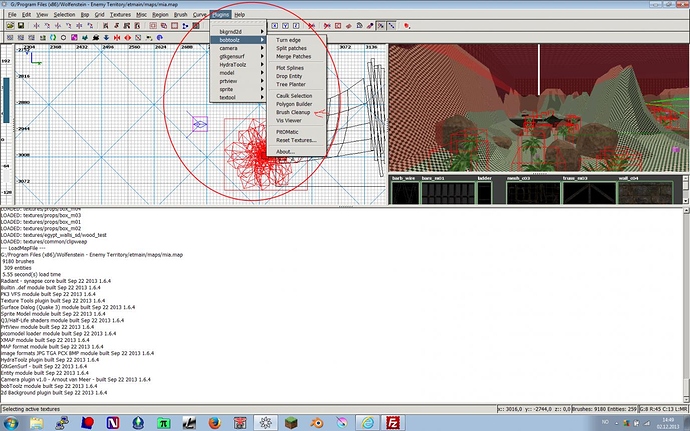
Task: Click Reset Textures... in the submenu
Action: coord(296,140)
